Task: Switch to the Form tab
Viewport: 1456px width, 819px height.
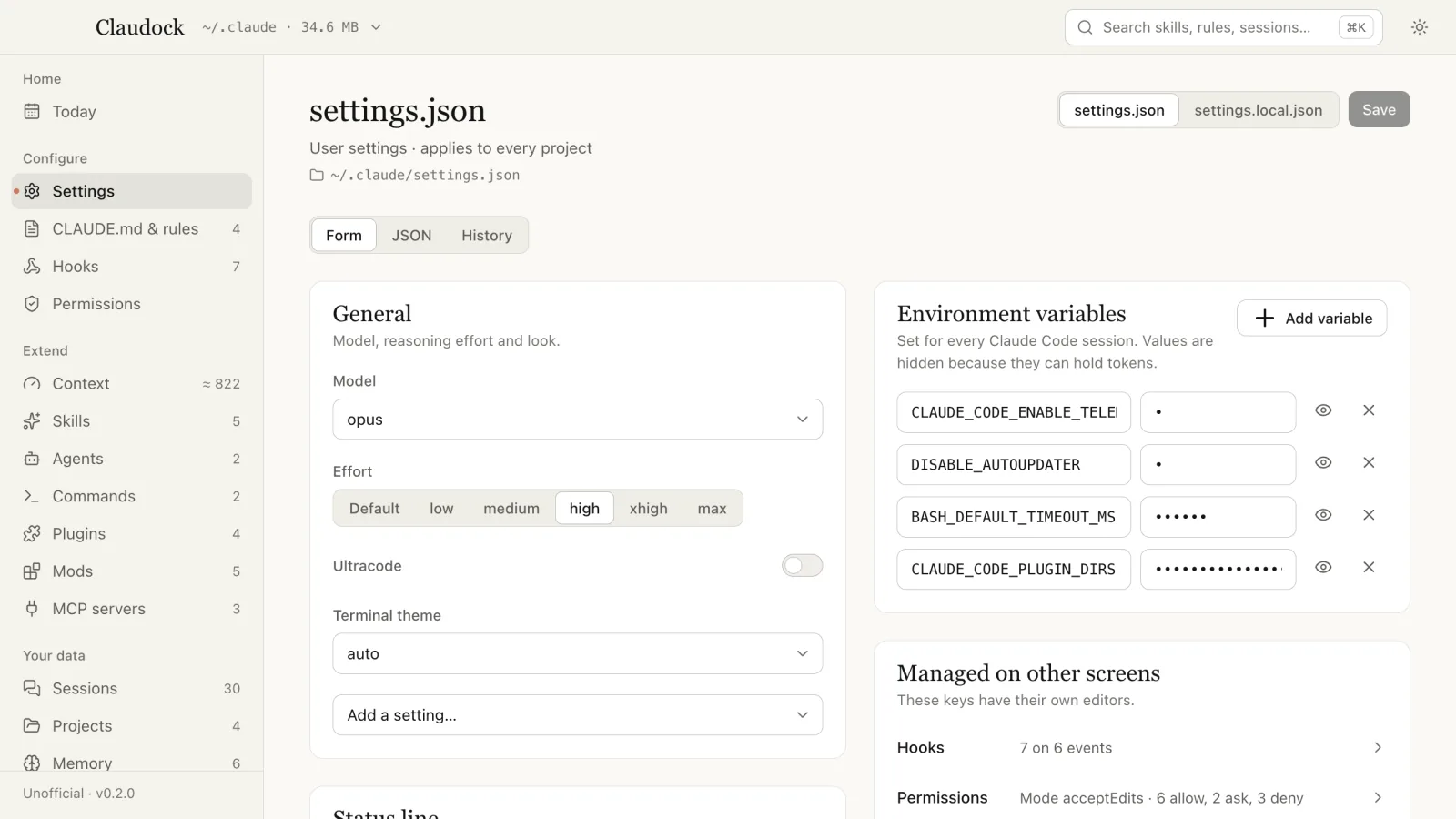Action: tap(344, 235)
